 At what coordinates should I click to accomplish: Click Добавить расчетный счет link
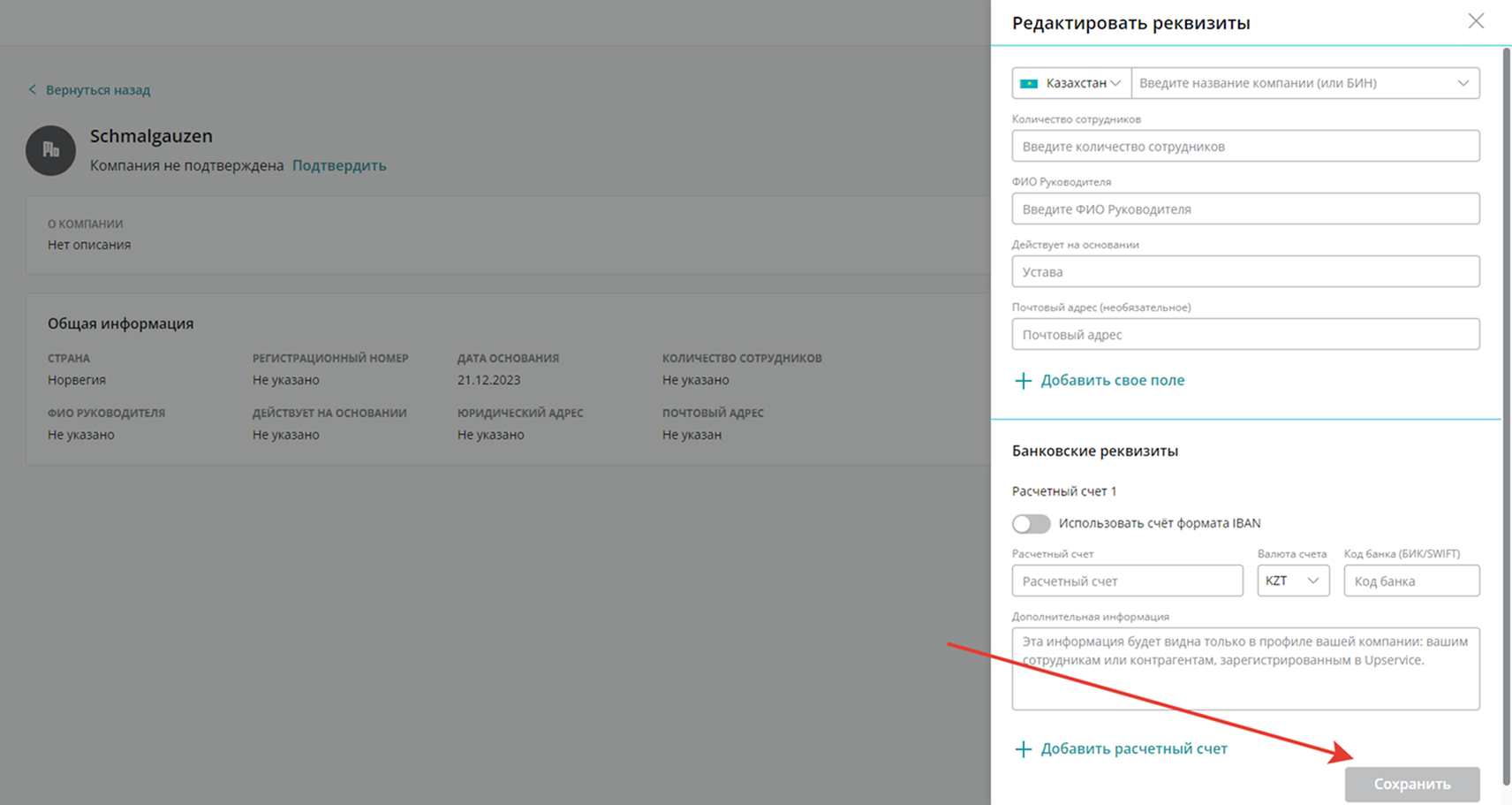pos(1133,749)
